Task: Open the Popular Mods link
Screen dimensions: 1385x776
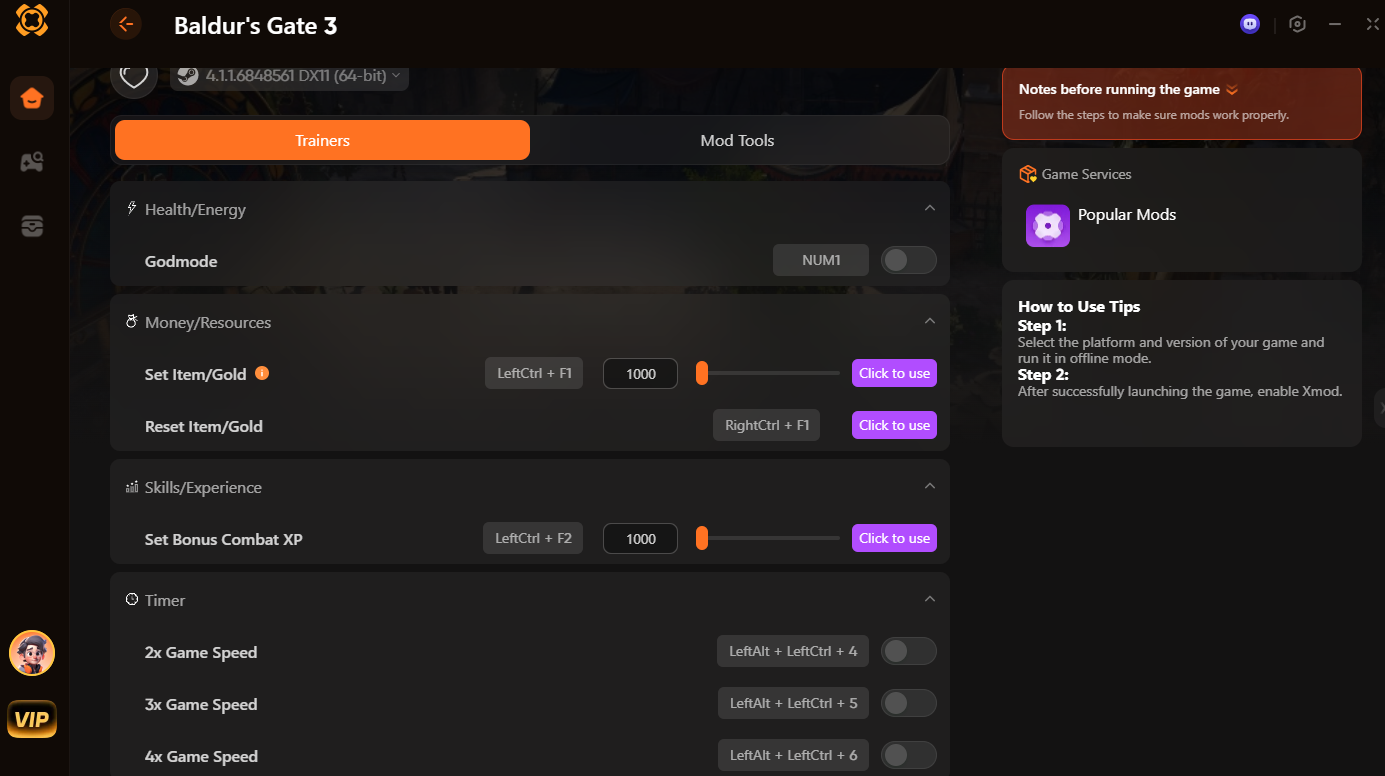Action: 1127,214
